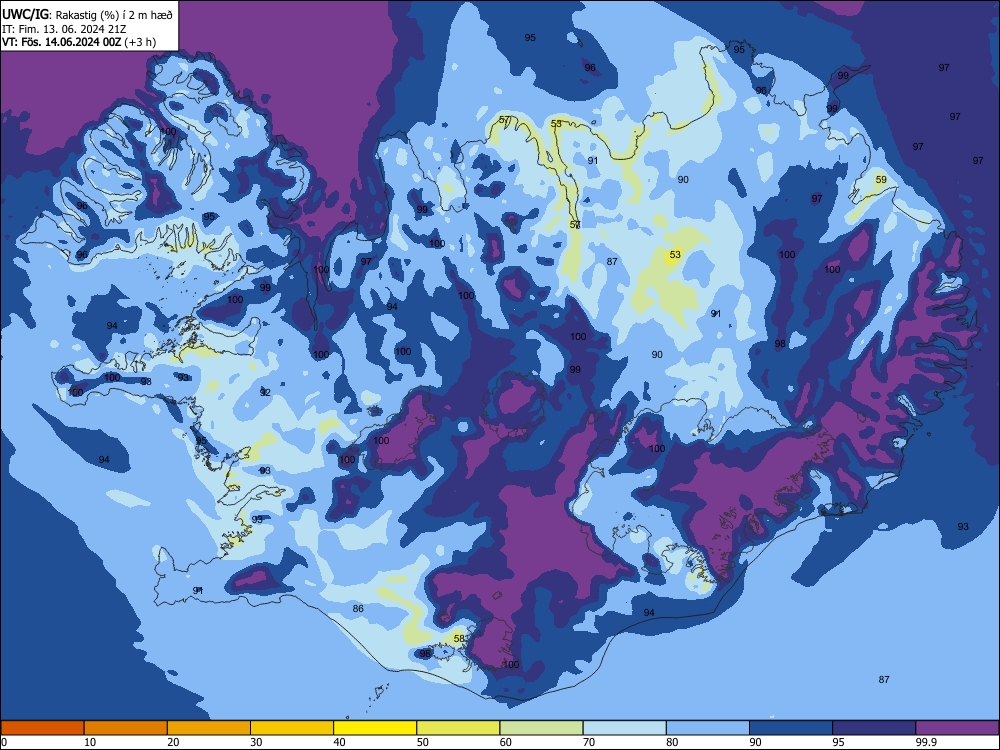Click the '86' humidity value on the map
1000x750 pixels.
[358, 608]
